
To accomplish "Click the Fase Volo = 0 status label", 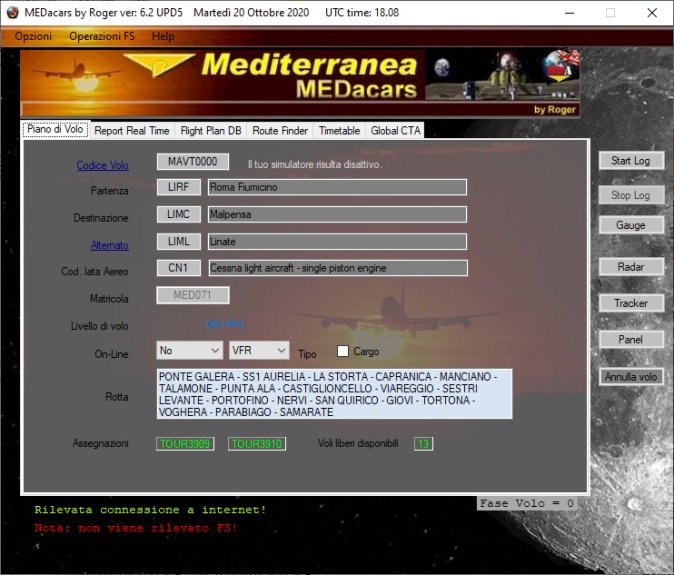I will pos(527,503).
